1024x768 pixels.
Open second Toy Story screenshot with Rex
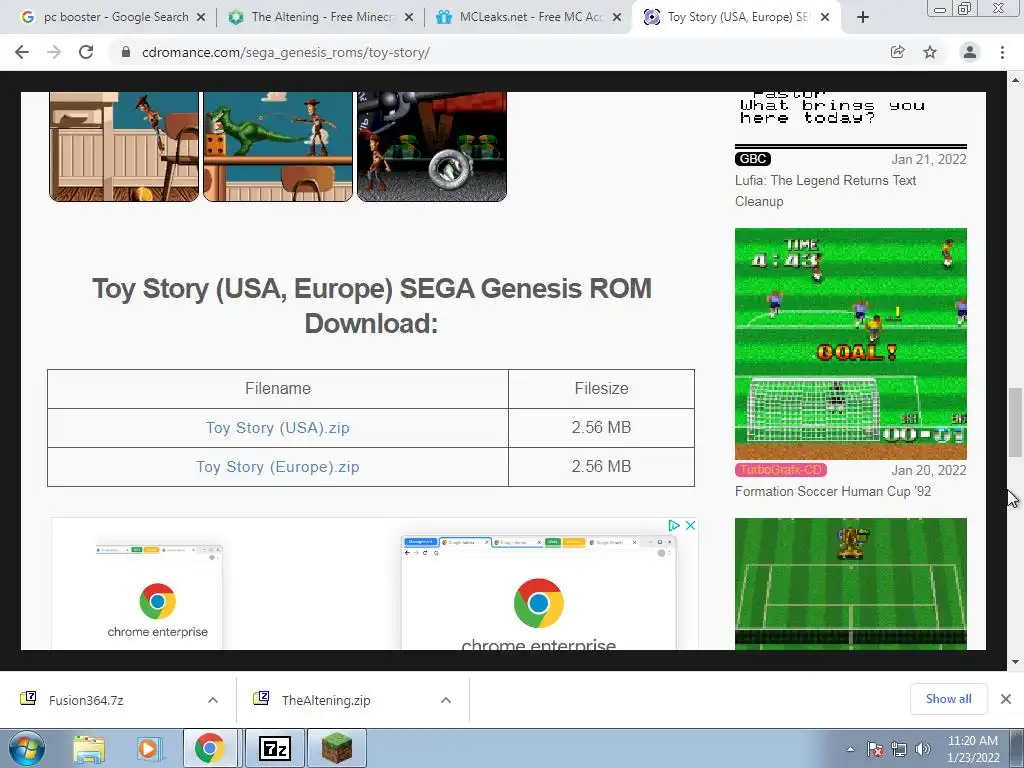pos(278,146)
